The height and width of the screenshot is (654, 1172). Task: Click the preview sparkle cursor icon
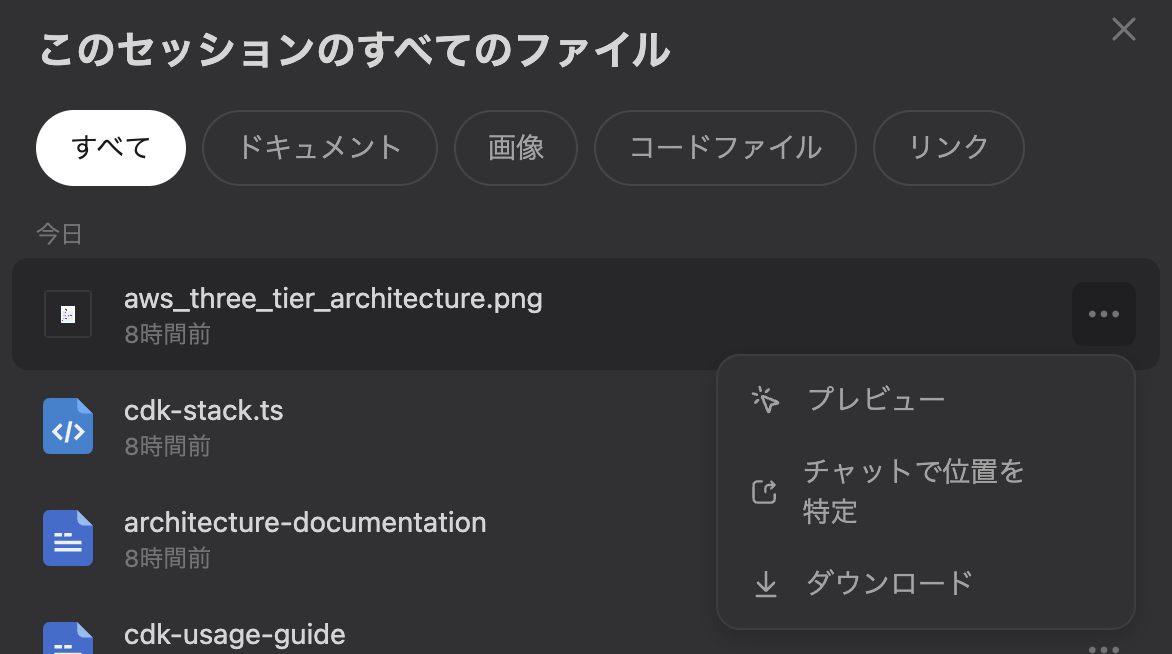(x=765, y=400)
